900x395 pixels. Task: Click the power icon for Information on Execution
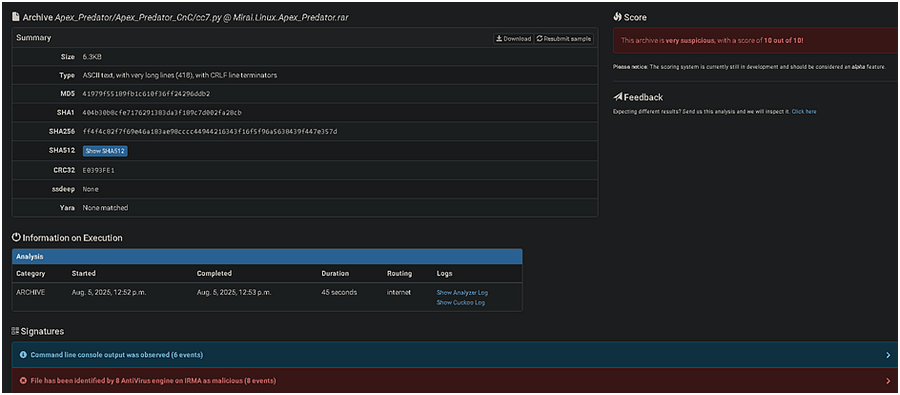(x=16, y=237)
